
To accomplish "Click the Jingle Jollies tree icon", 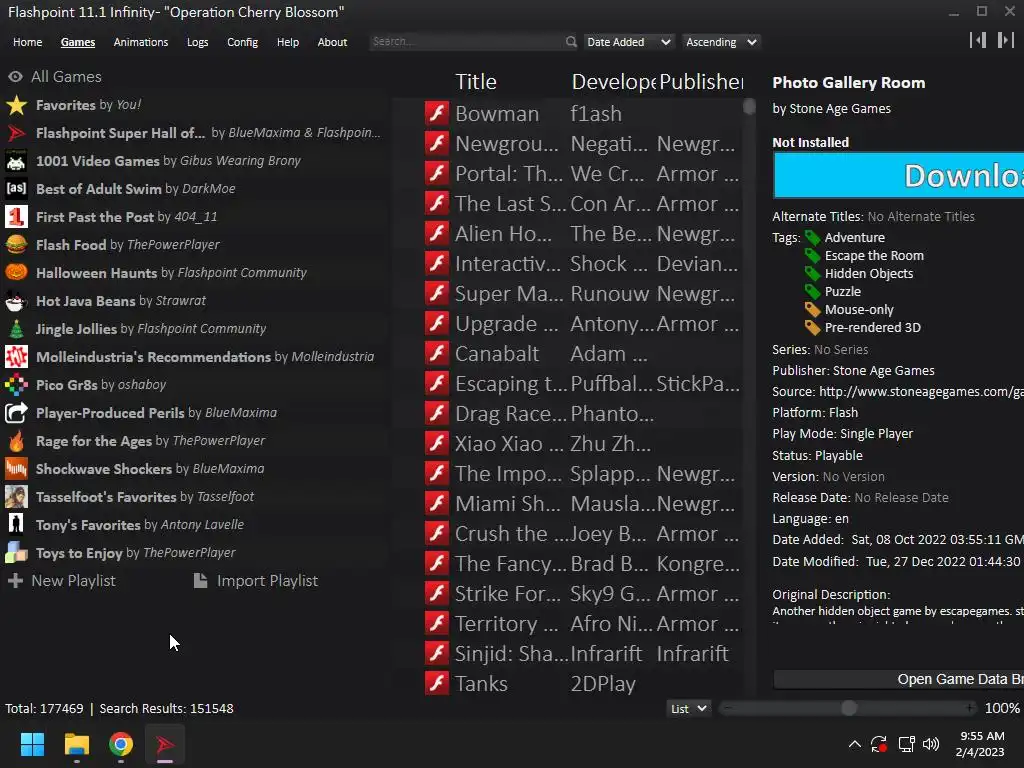I will point(16,328).
